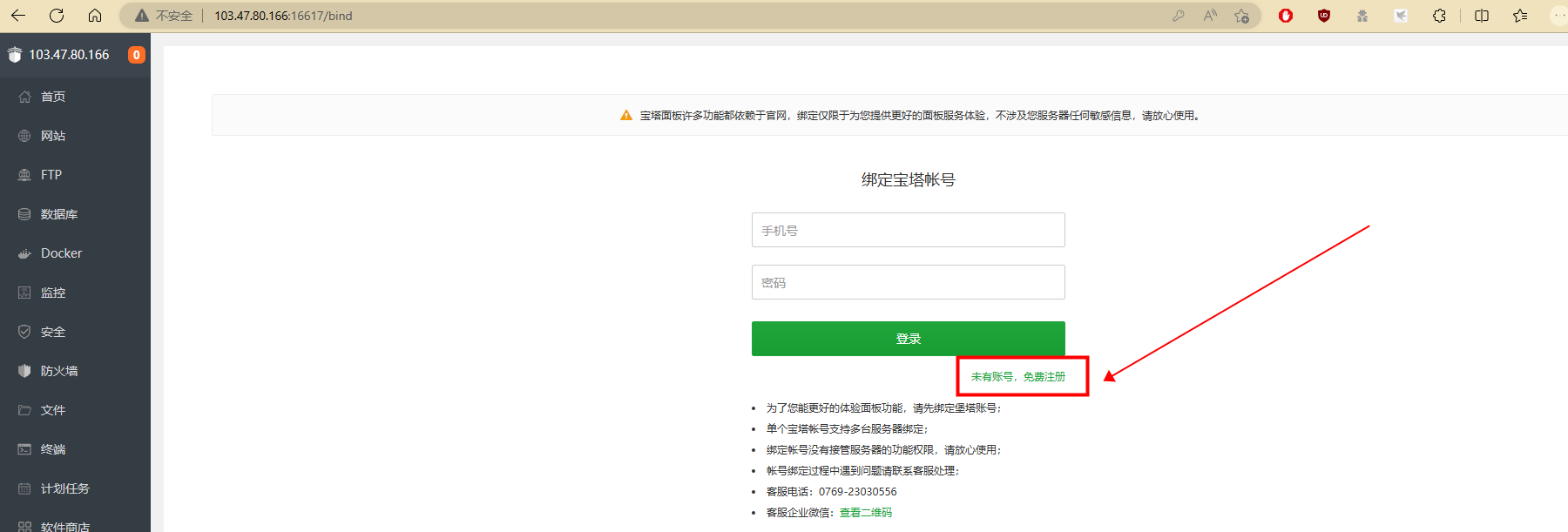
Task: Click the panel logo beside 103.47.80.166
Action: [x=14, y=55]
